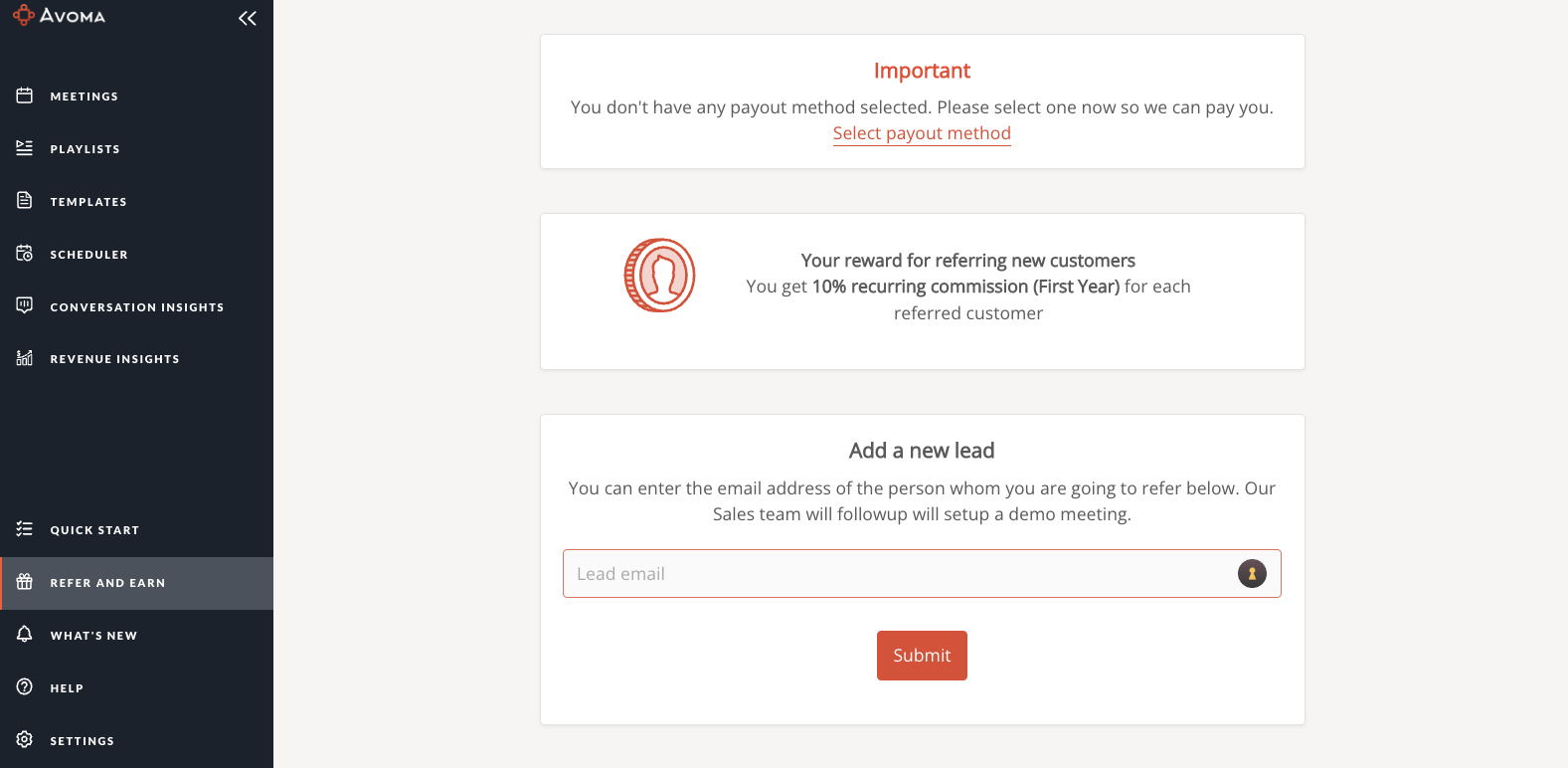Open the Revenue Insights menu label

[115, 359]
